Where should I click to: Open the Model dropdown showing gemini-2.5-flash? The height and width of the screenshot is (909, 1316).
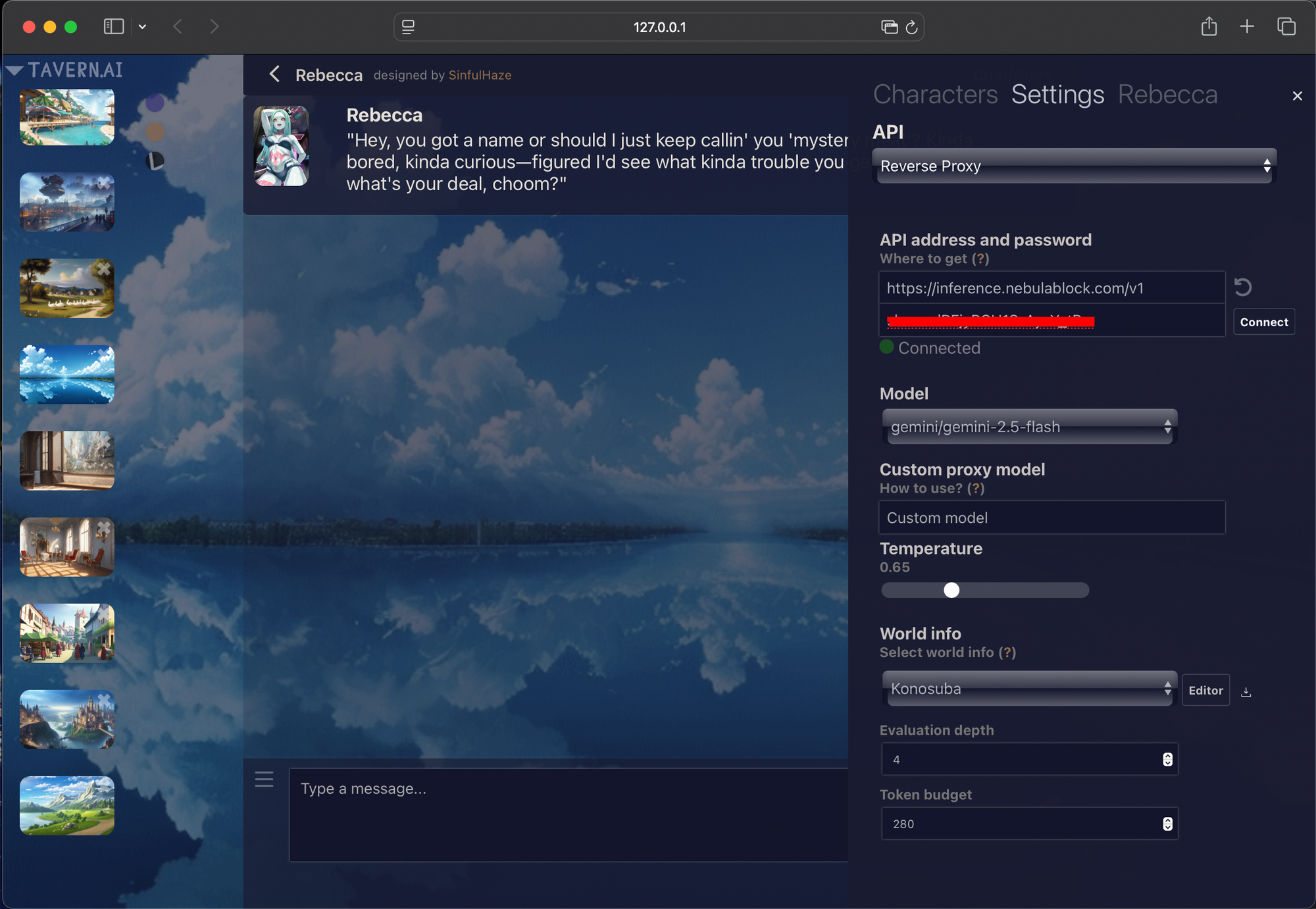1028,427
